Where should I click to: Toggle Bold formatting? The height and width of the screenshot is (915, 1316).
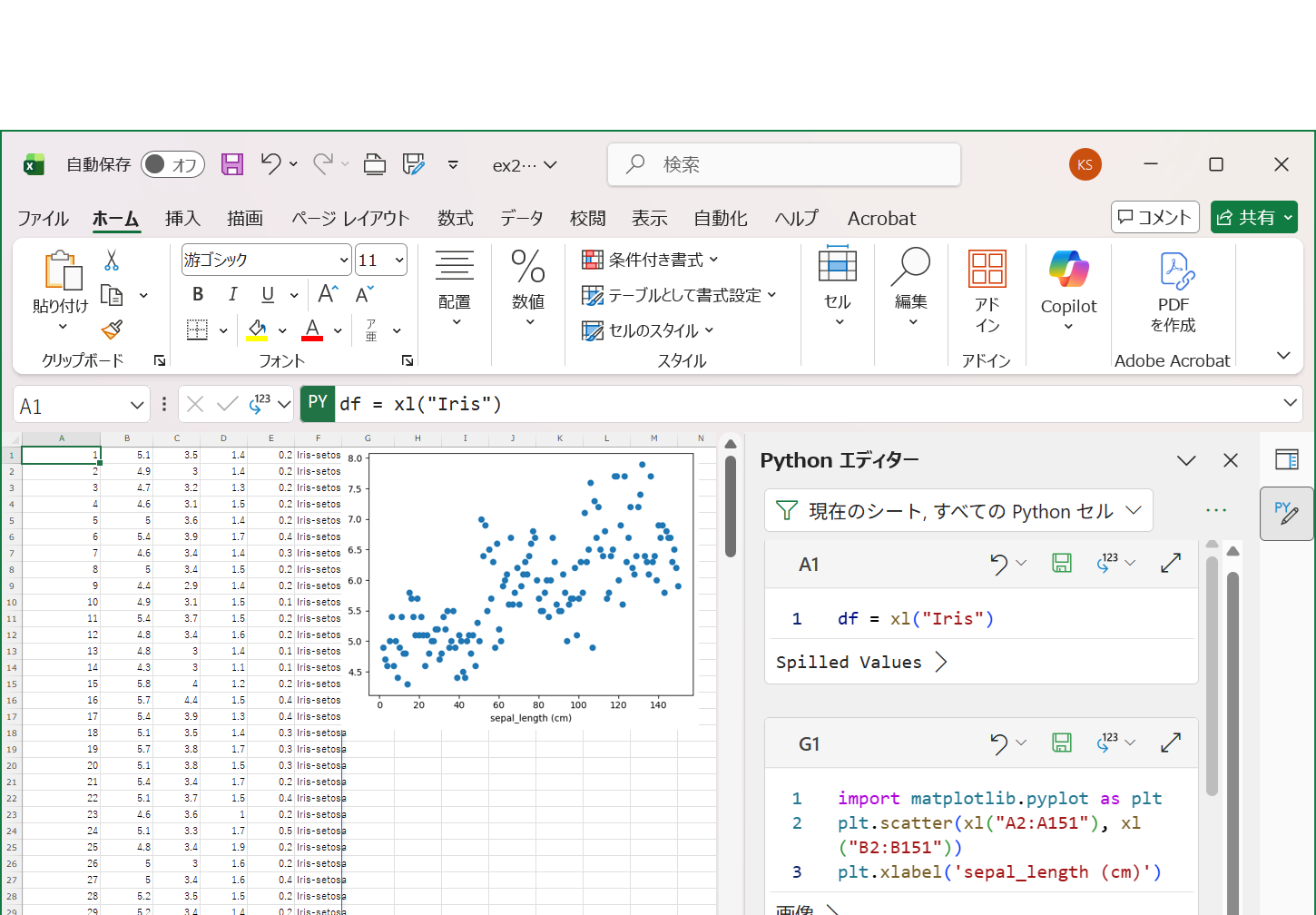(x=198, y=294)
